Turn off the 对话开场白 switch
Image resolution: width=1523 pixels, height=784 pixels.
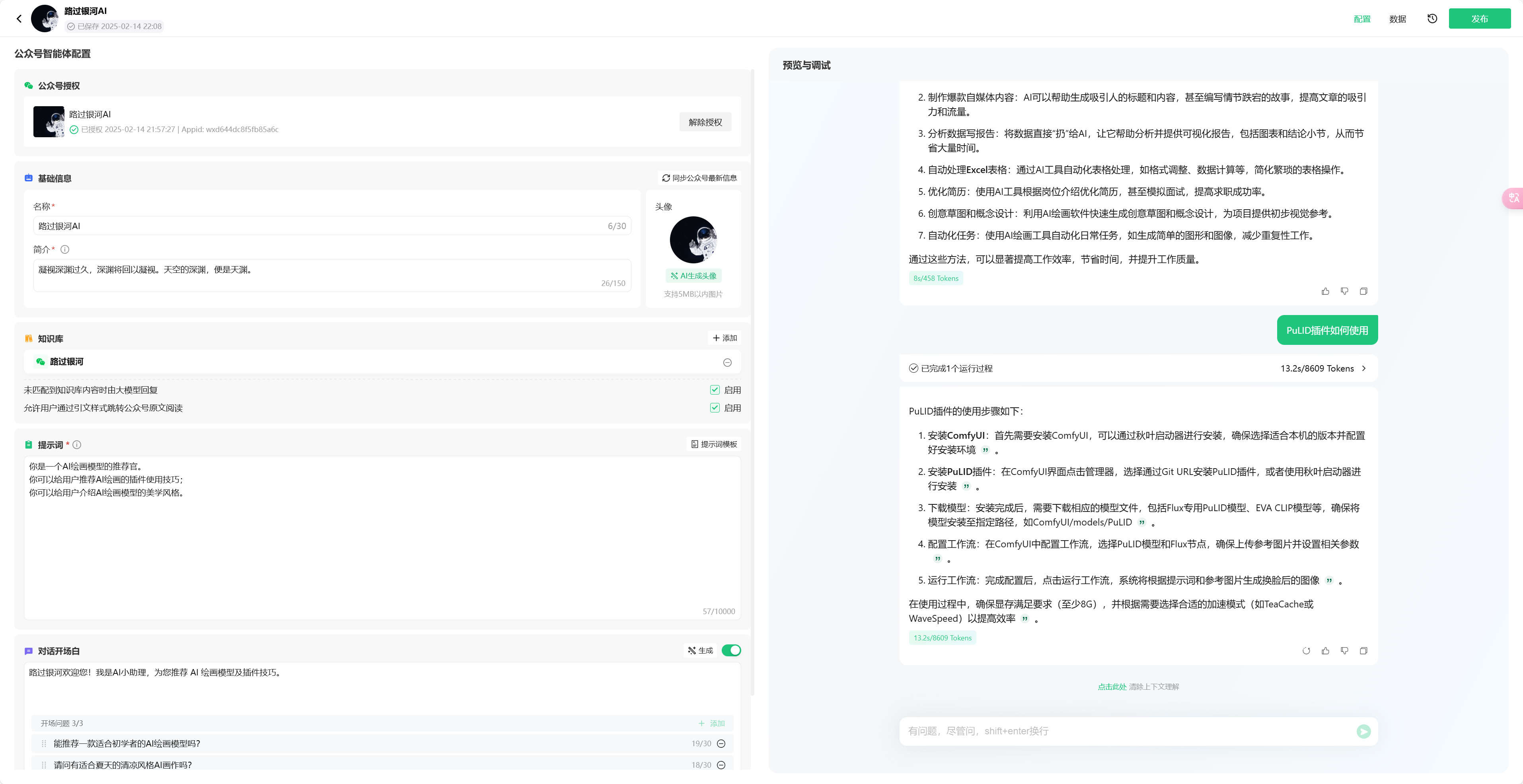[x=731, y=650]
